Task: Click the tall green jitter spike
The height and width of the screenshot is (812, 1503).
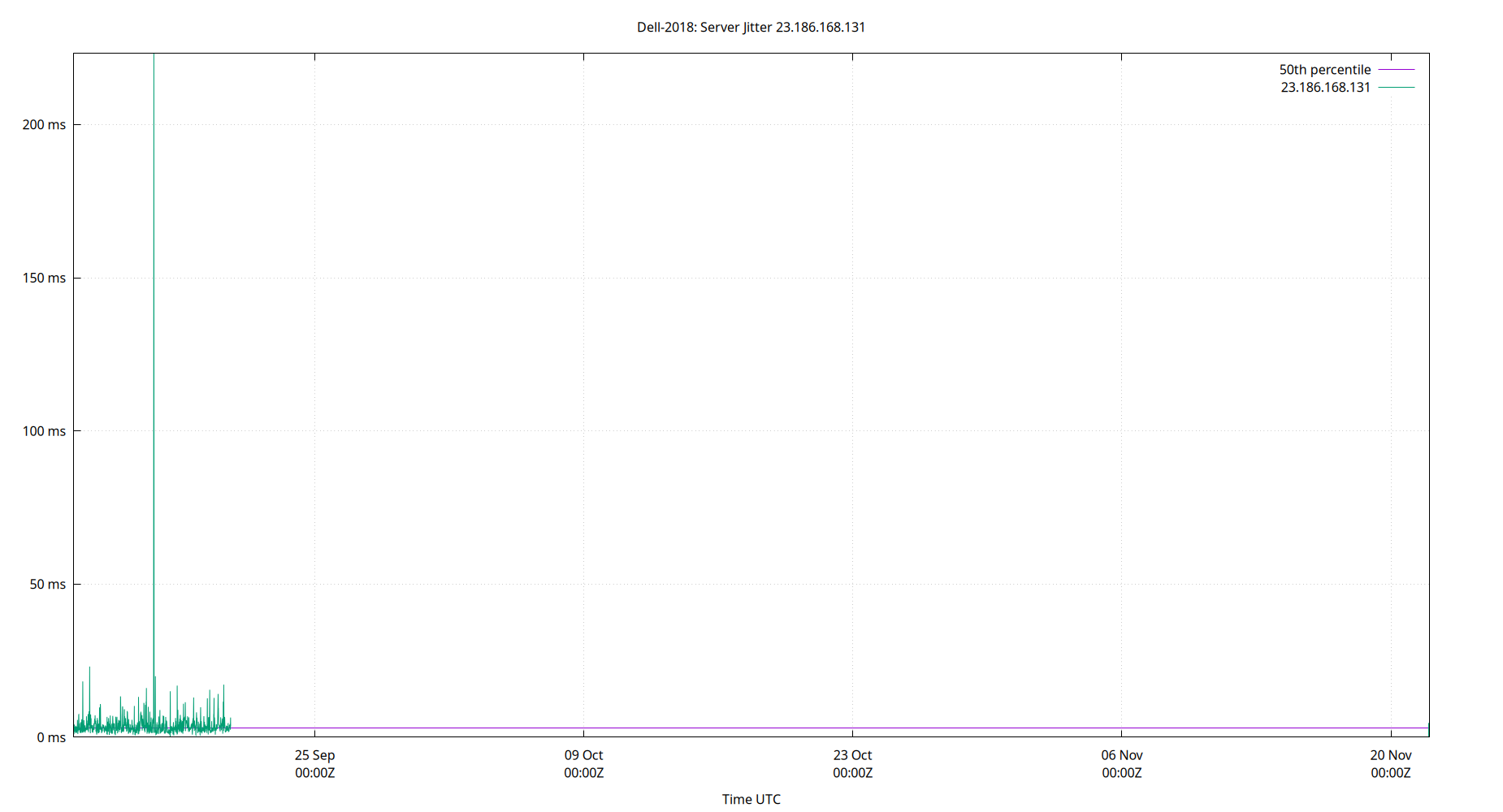Action: pos(154,325)
